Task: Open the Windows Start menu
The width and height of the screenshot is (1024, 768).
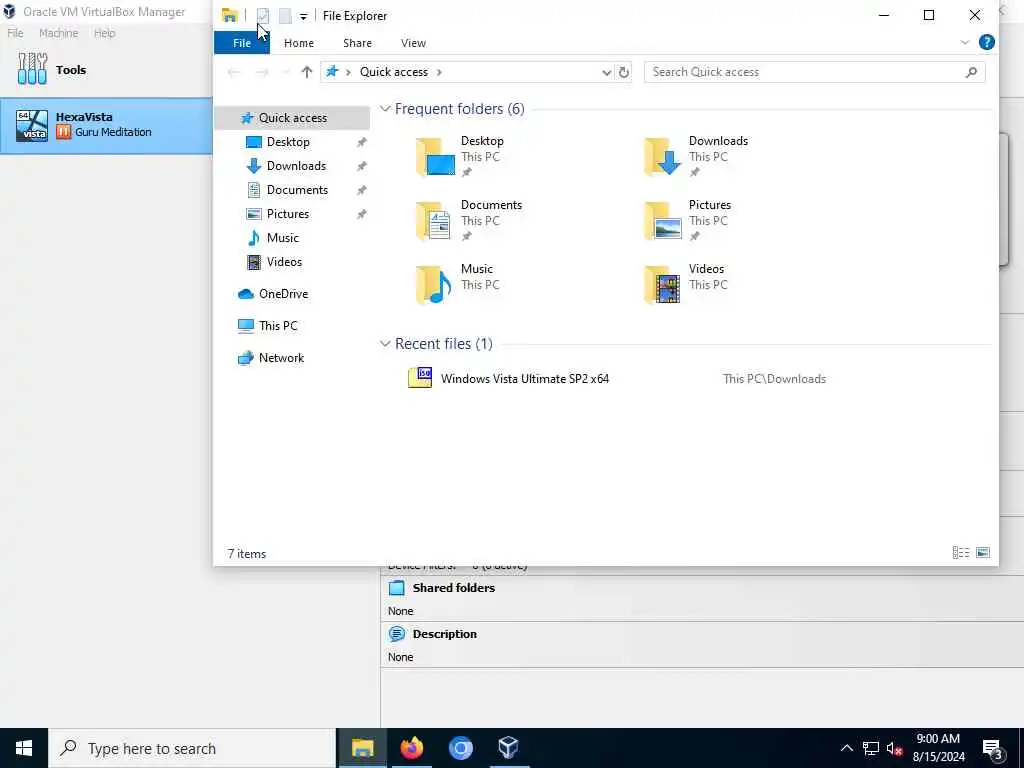Action: pos(24,748)
